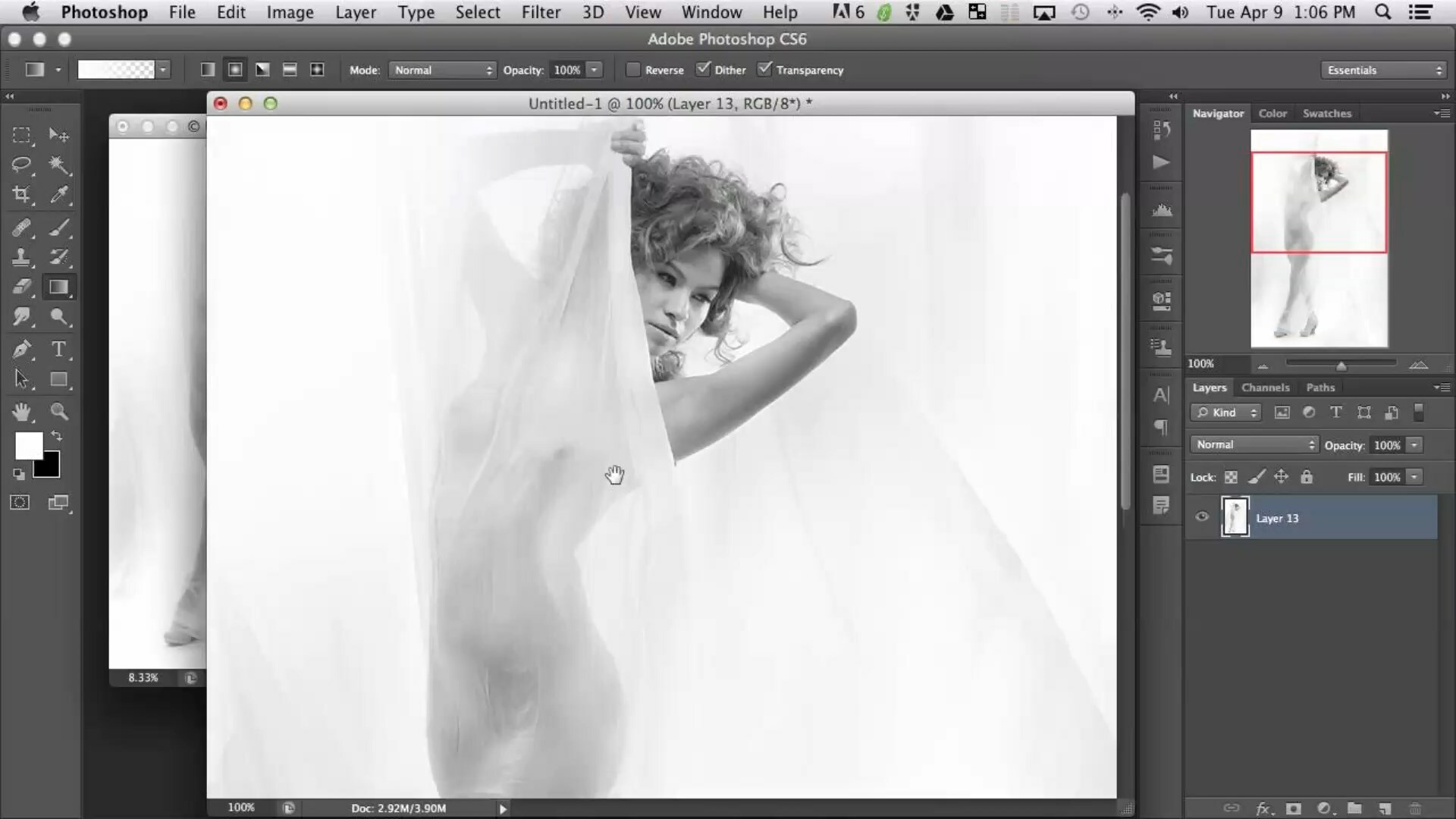The height and width of the screenshot is (819, 1456).
Task: Select the Brush tool
Action: [x=58, y=227]
